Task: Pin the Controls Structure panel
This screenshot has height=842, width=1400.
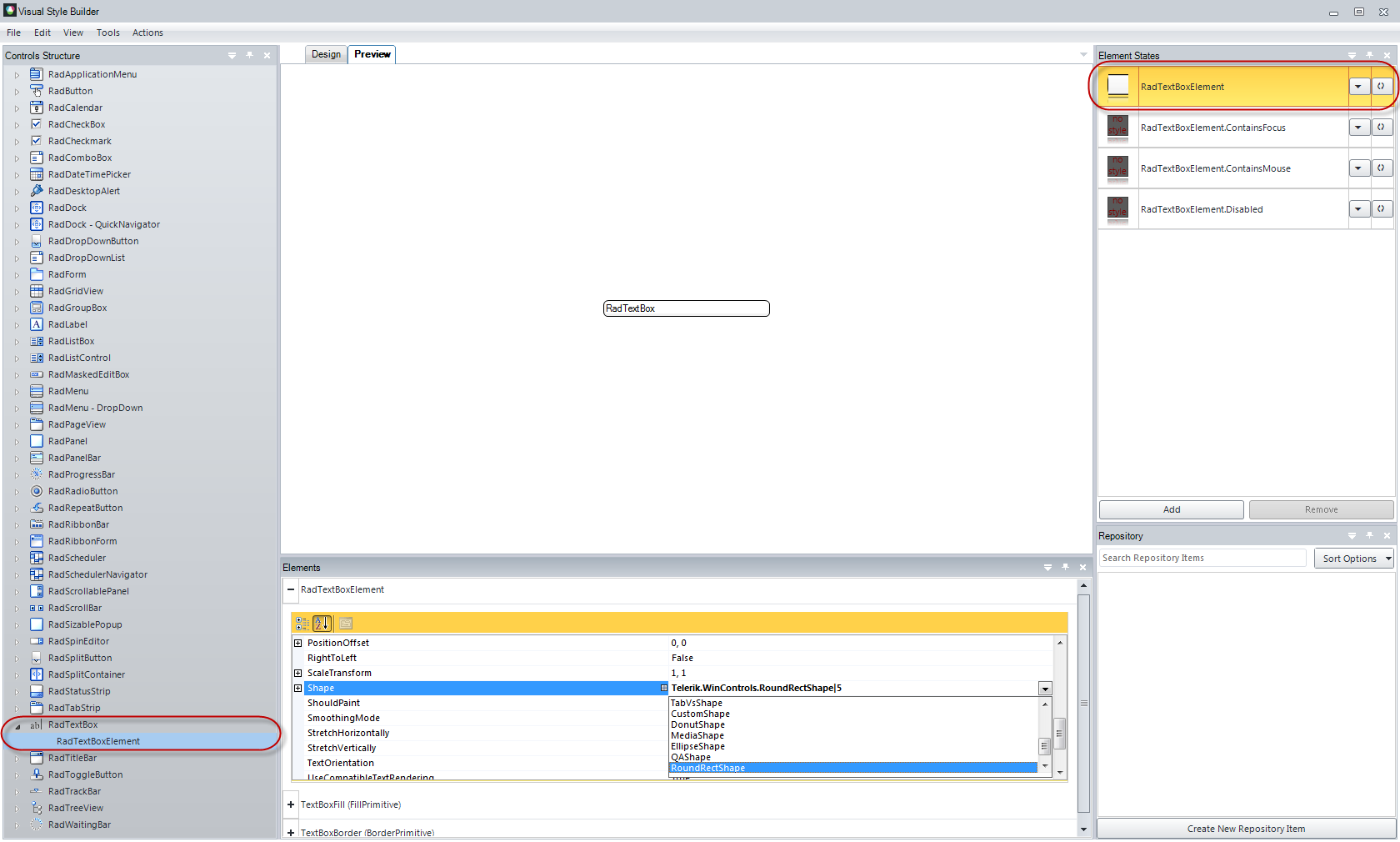Action: point(249,55)
